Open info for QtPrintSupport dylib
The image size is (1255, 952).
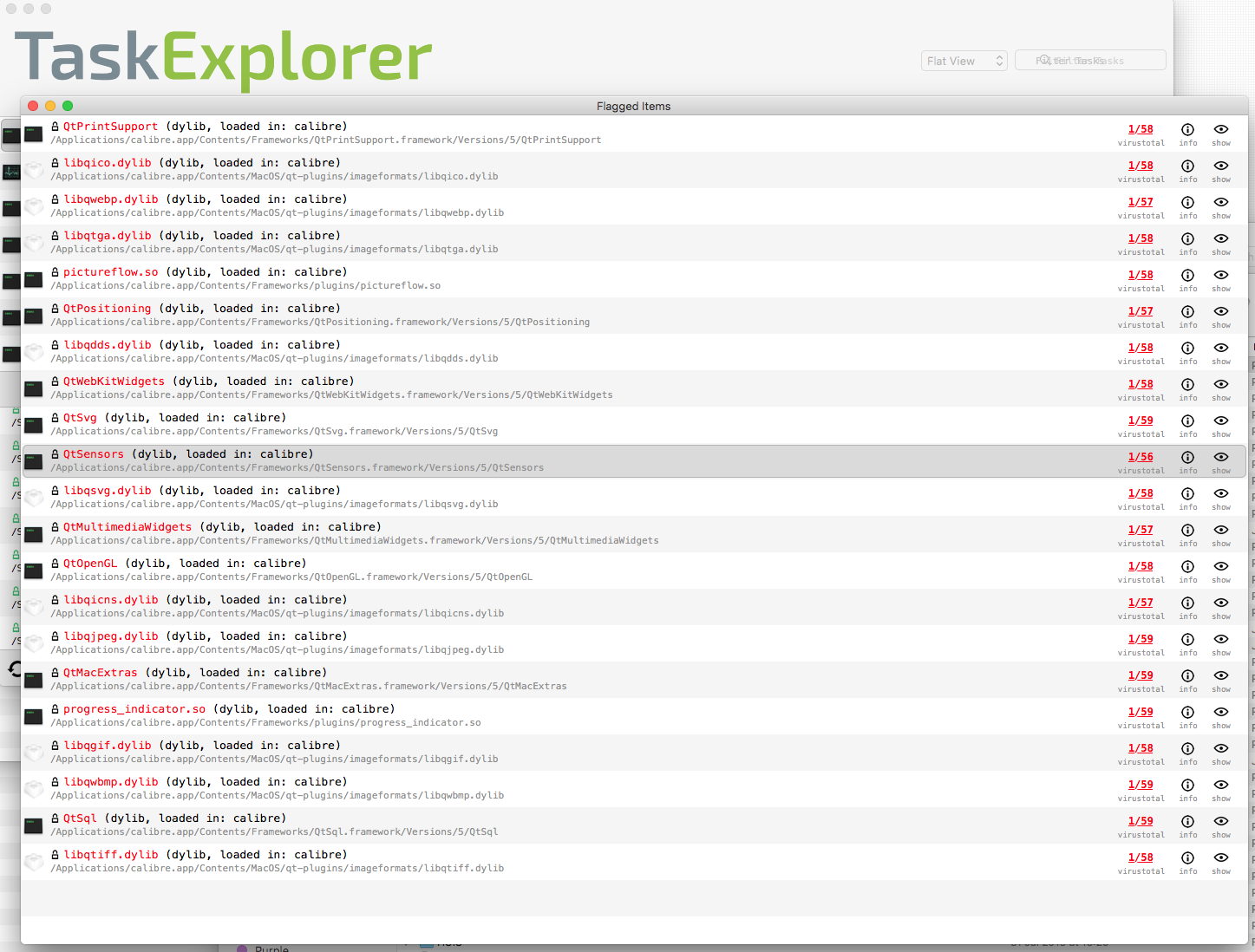pyautogui.click(x=1187, y=129)
